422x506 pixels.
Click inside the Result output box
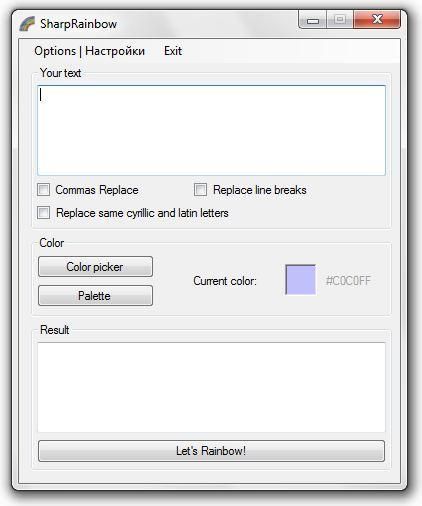click(211, 387)
